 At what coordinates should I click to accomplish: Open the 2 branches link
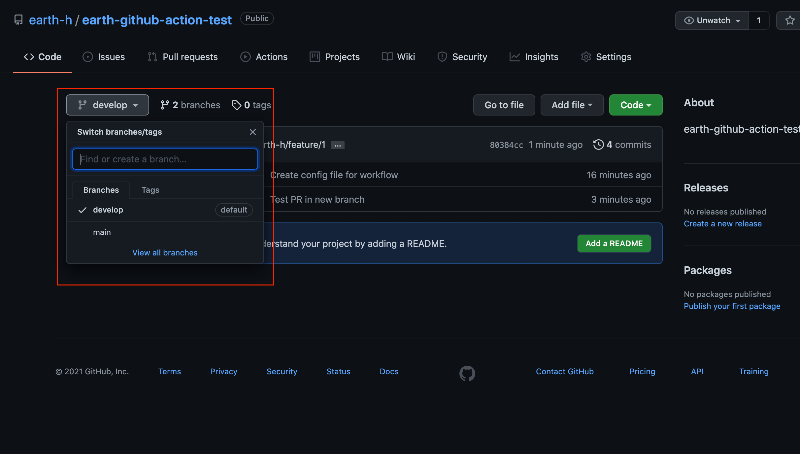pos(190,105)
